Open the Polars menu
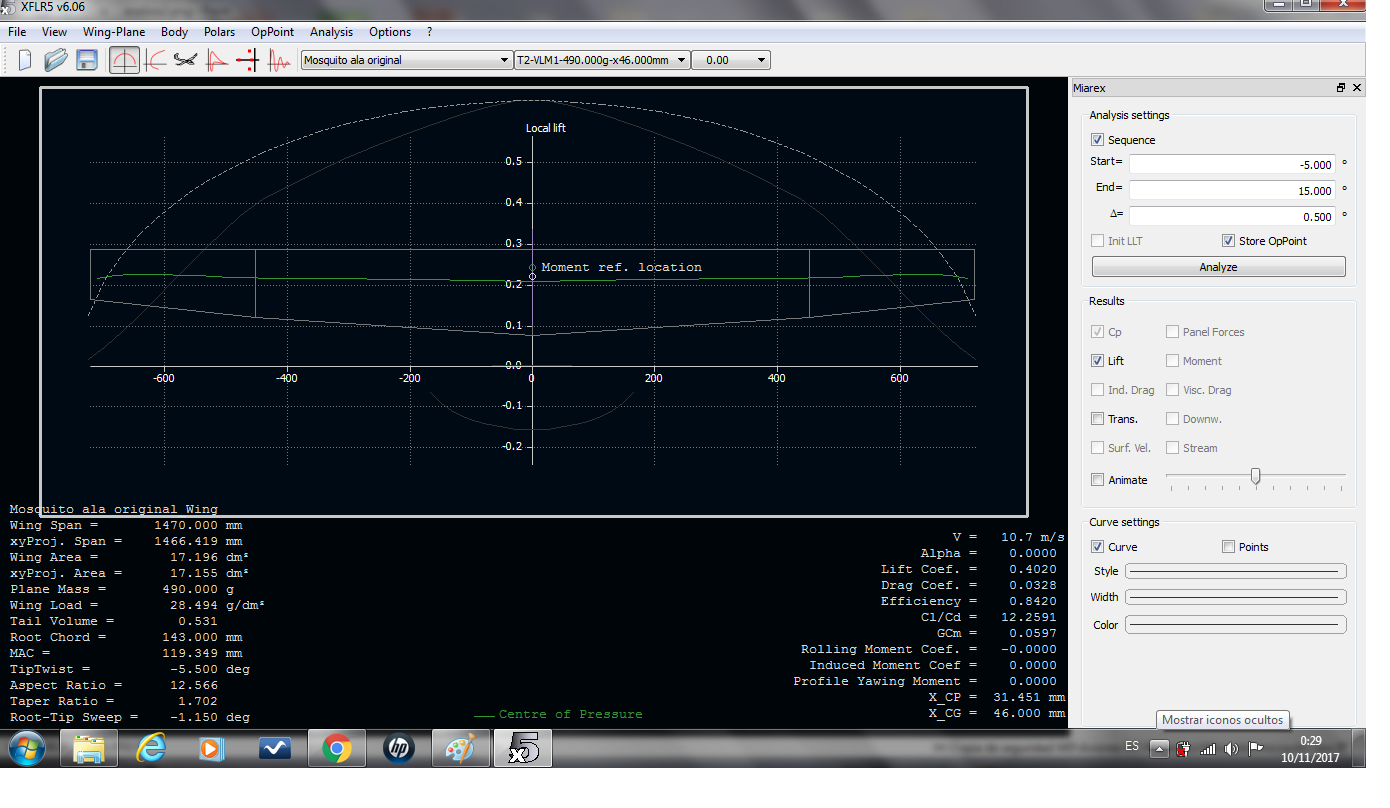Image resolution: width=1390 pixels, height=808 pixels. click(219, 32)
